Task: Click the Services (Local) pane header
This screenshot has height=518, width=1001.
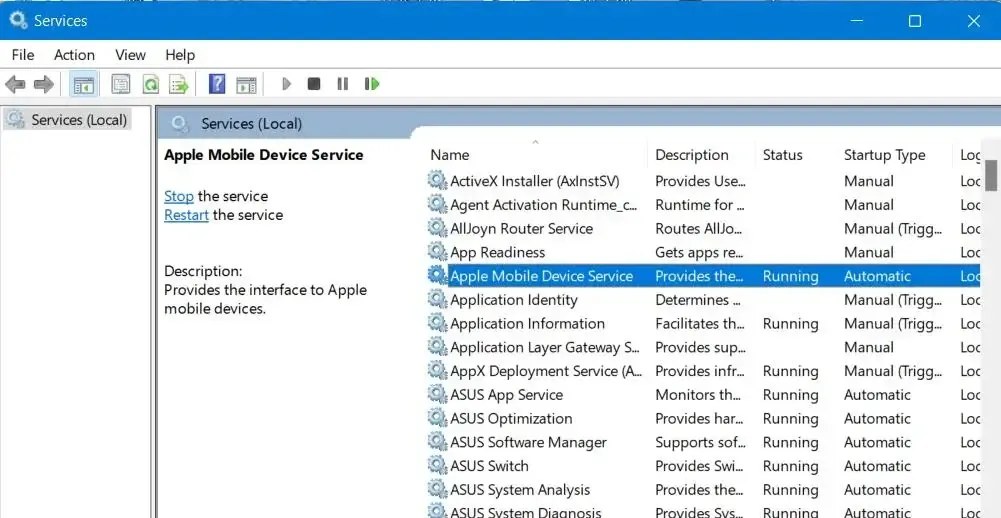Action: click(x=252, y=123)
